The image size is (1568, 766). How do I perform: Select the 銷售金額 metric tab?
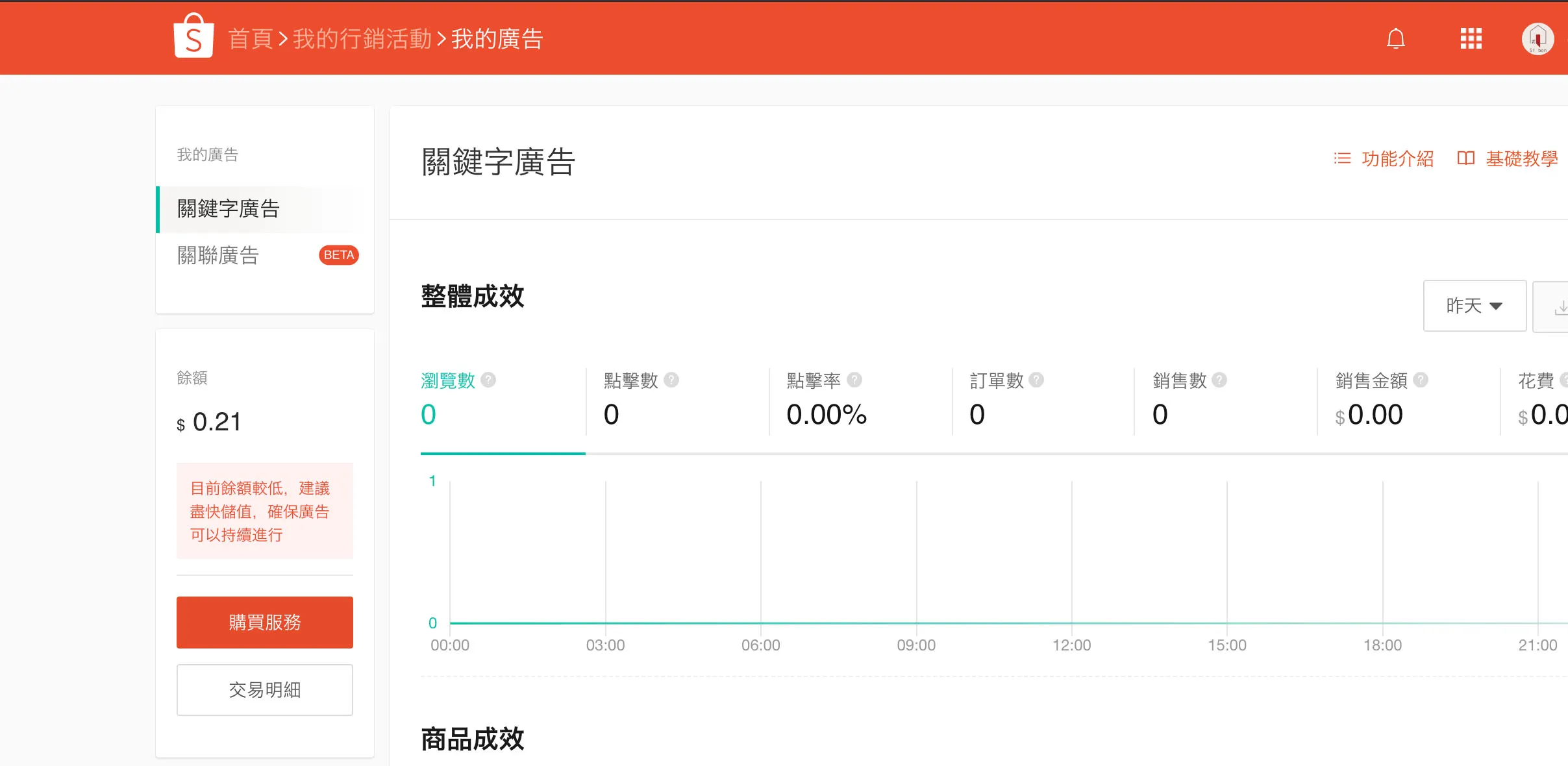[1409, 401]
